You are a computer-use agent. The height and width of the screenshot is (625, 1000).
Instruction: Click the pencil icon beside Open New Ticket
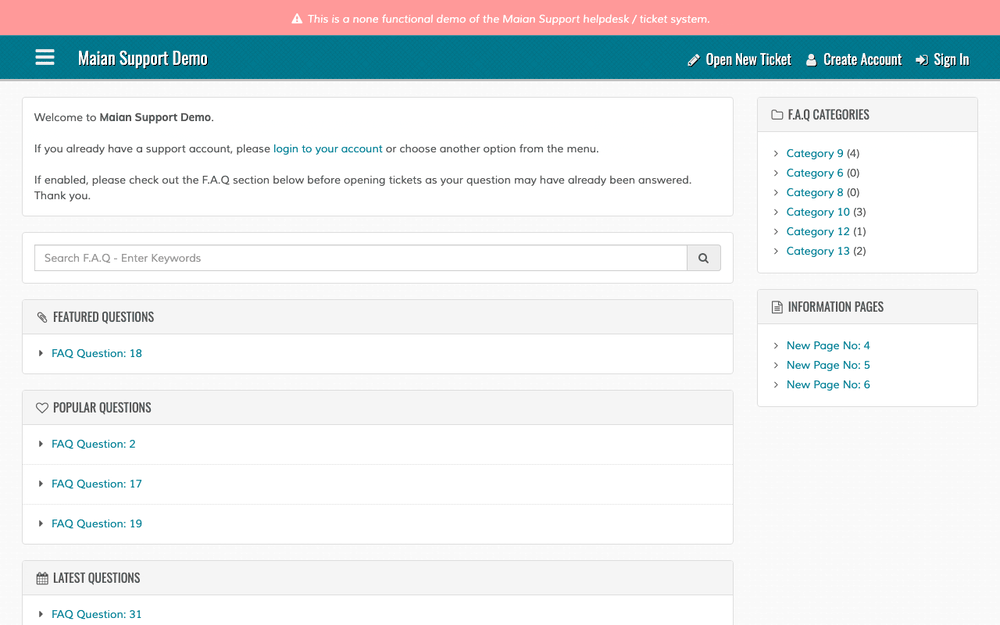pyautogui.click(x=693, y=60)
